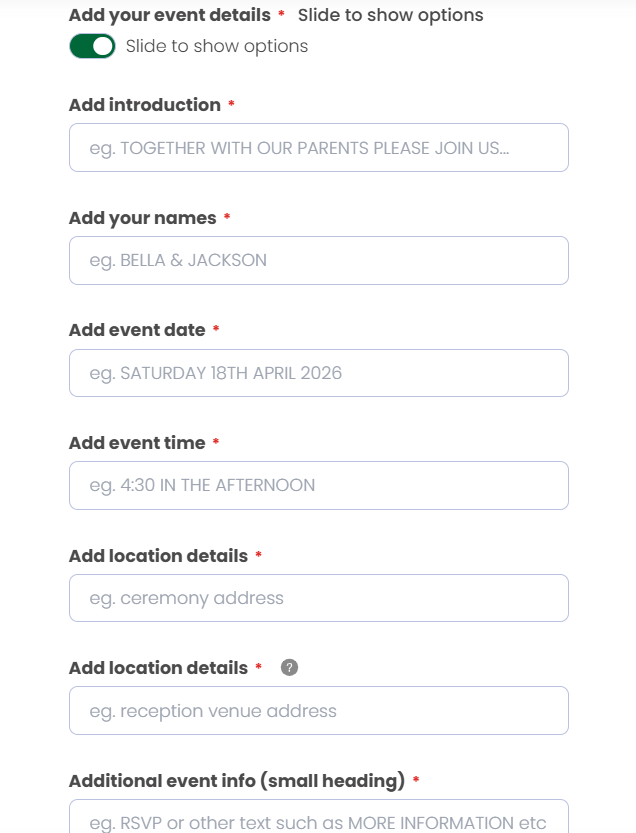The image size is (636, 833).
Task: Click the Slide to show options text beside toggle
Action: pyautogui.click(x=217, y=46)
